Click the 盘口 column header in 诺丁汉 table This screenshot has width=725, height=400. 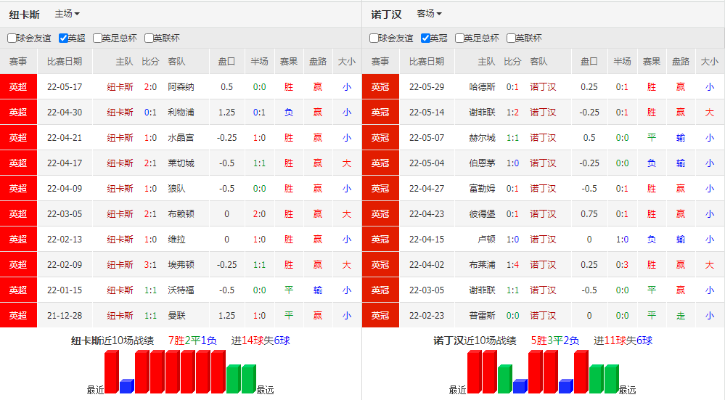(588, 62)
